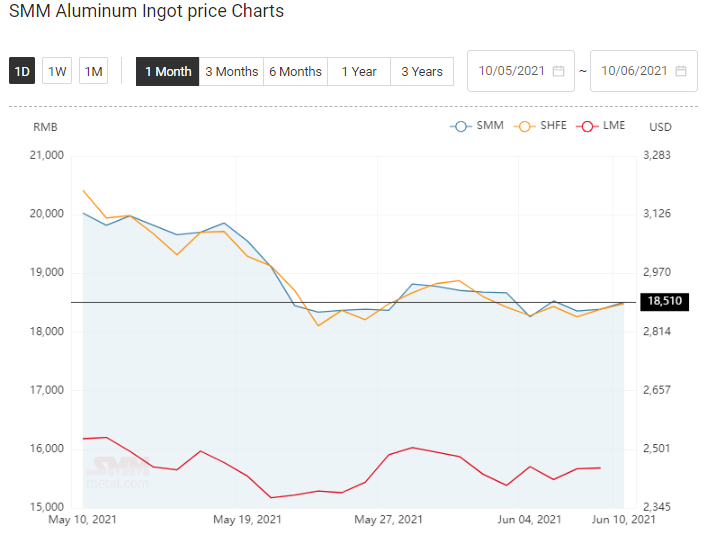
Task: Click the SMM Aluminum Ingot price Charts title
Action: [146, 11]
